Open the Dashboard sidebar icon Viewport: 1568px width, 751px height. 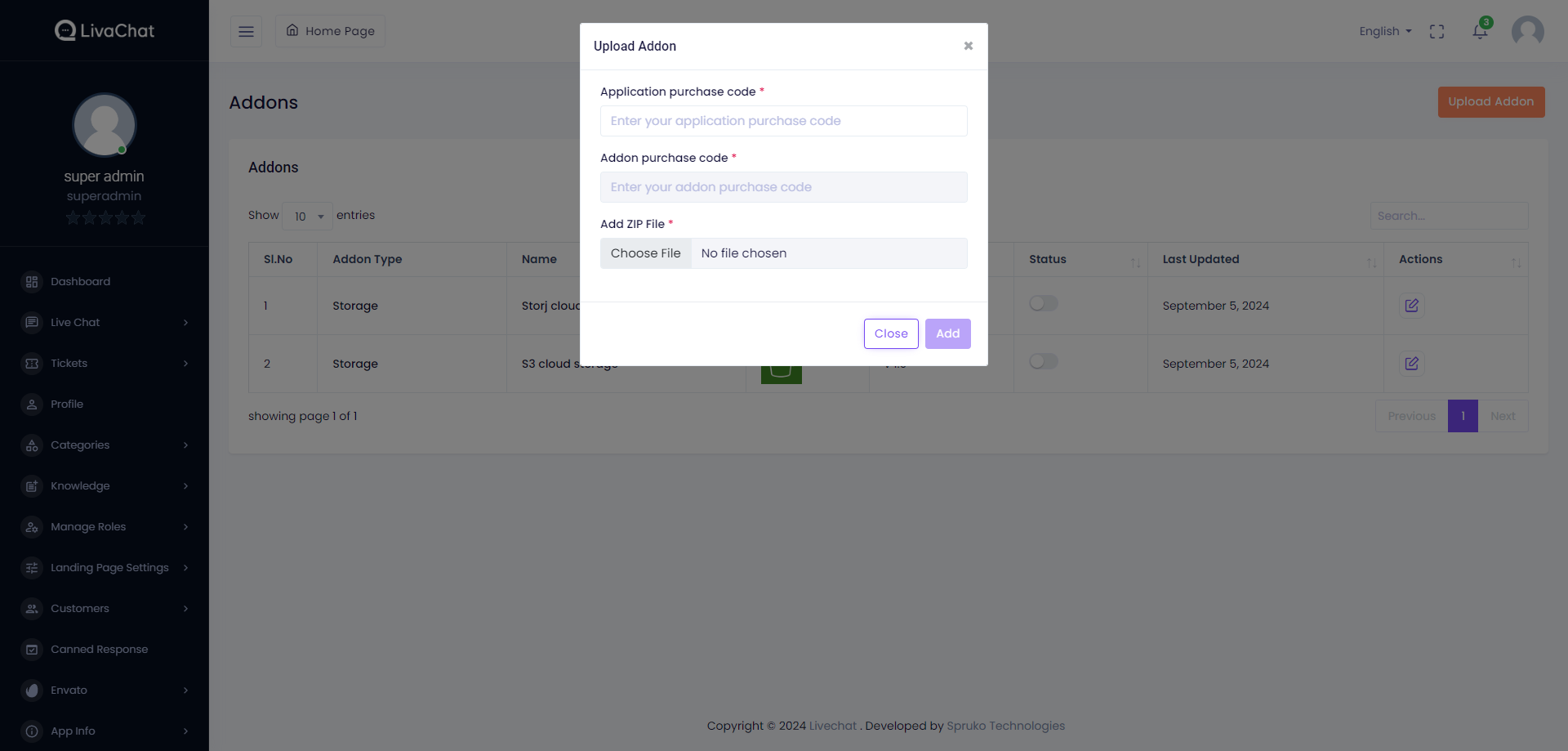[32, 281]
